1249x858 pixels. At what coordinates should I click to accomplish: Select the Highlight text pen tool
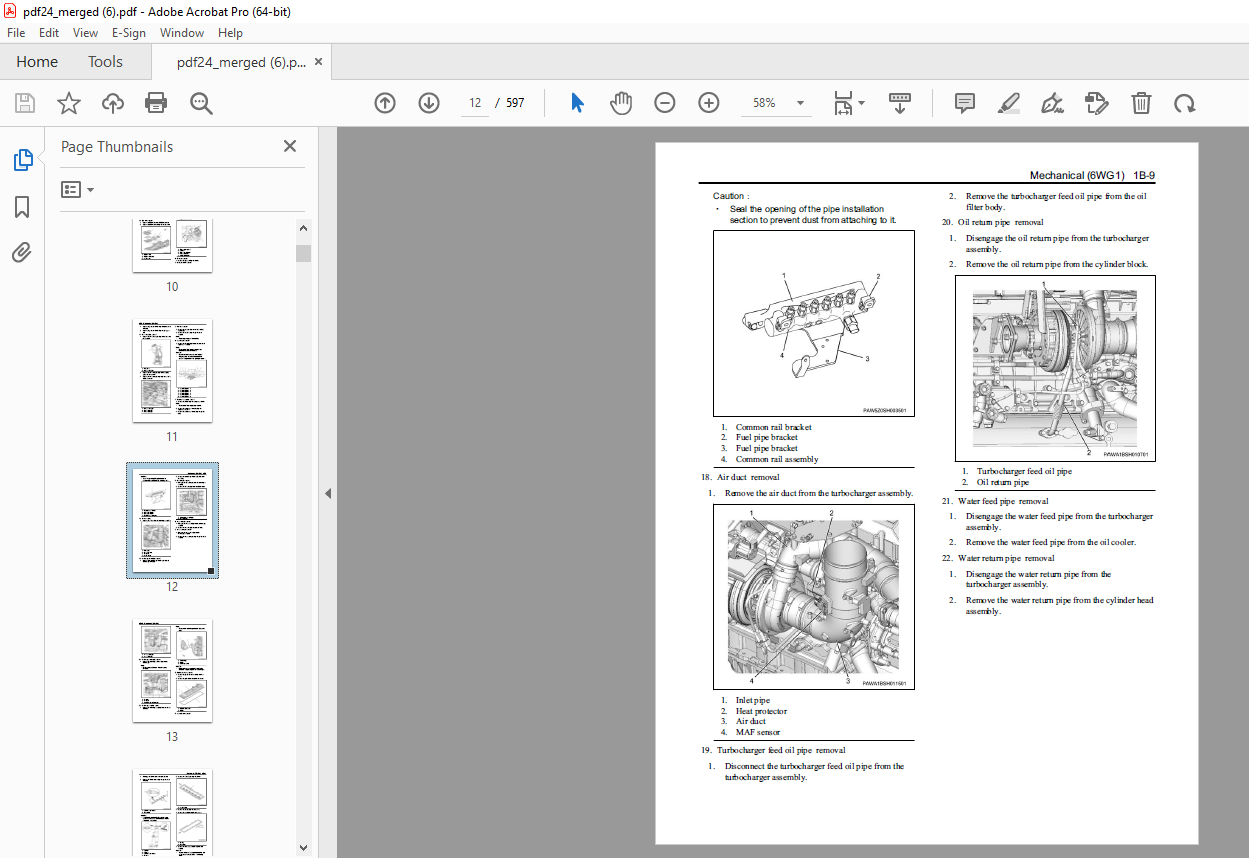[1009, 103]
